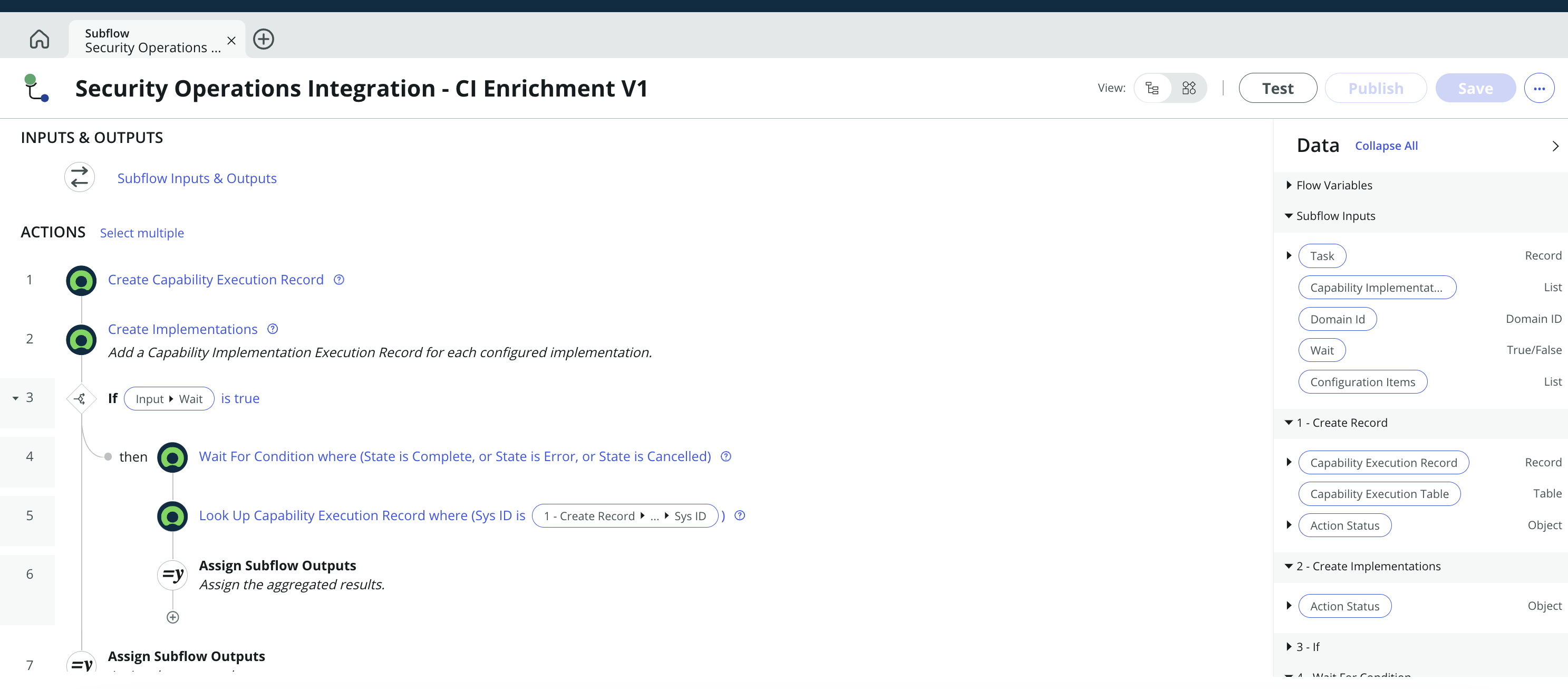
Task: Select Action Status pill under Create Implementations
Action: tap(1344, 606)
